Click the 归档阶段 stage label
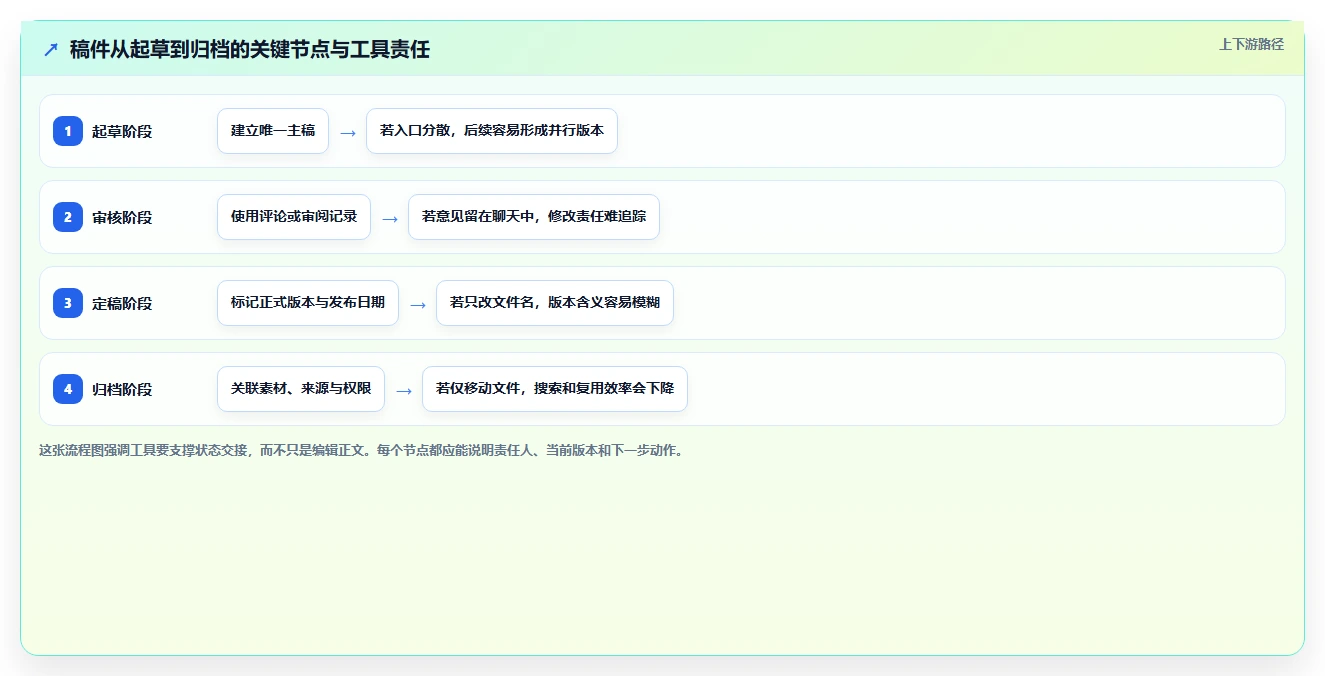This screenshot has height=676, width=1325. (x=122, y=389)
